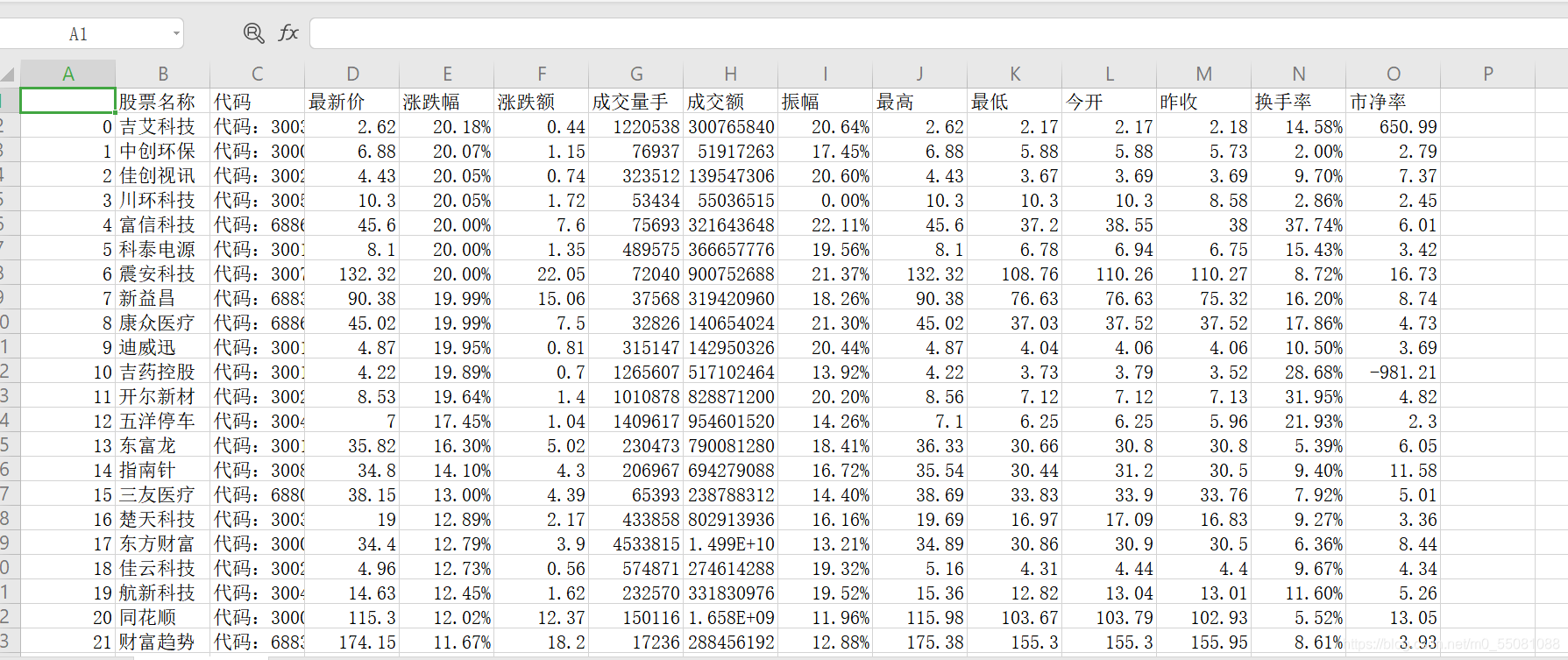Select the cell 新益昌
Image resolution: width=1568 pixels, height=660 pixels.
click(163, 298)
